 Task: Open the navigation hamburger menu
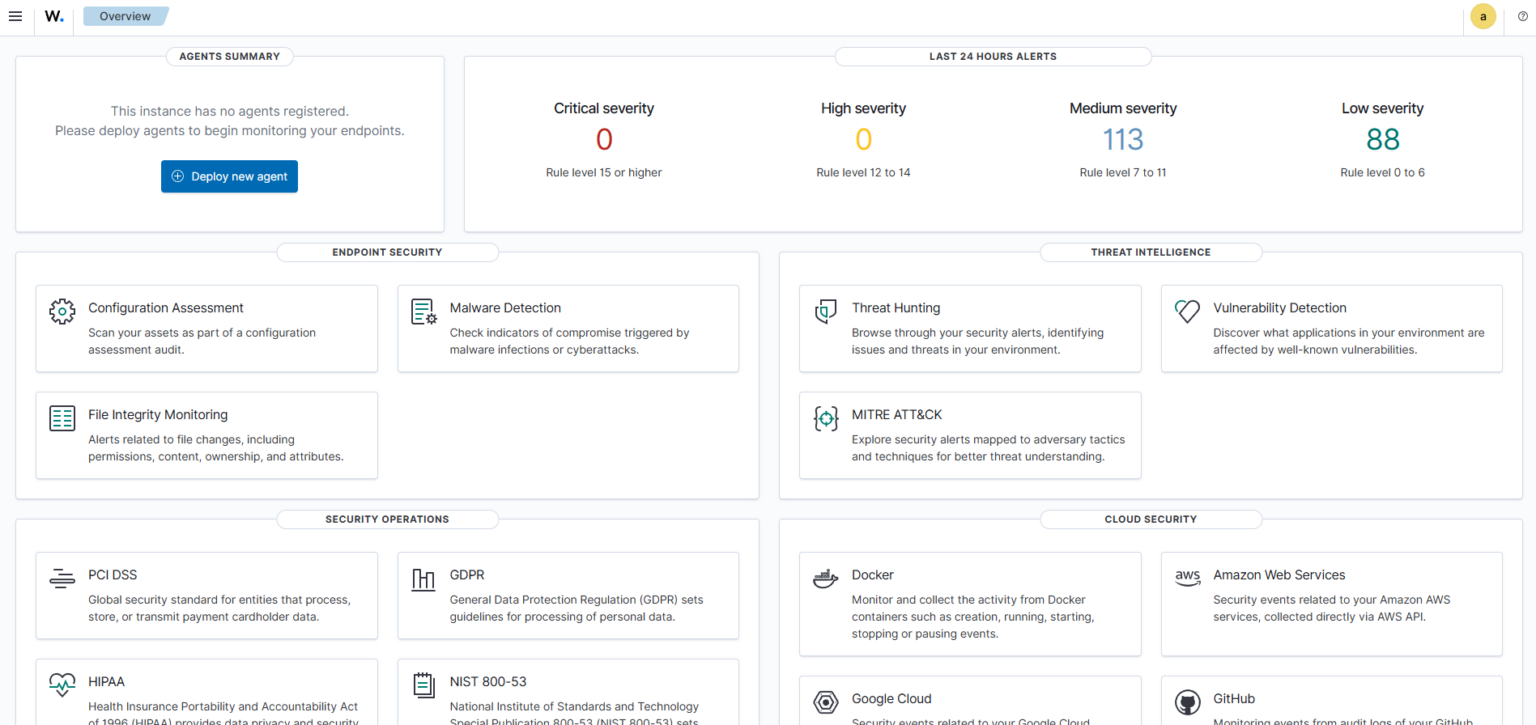pyautogui.click(x=15, y=15)
